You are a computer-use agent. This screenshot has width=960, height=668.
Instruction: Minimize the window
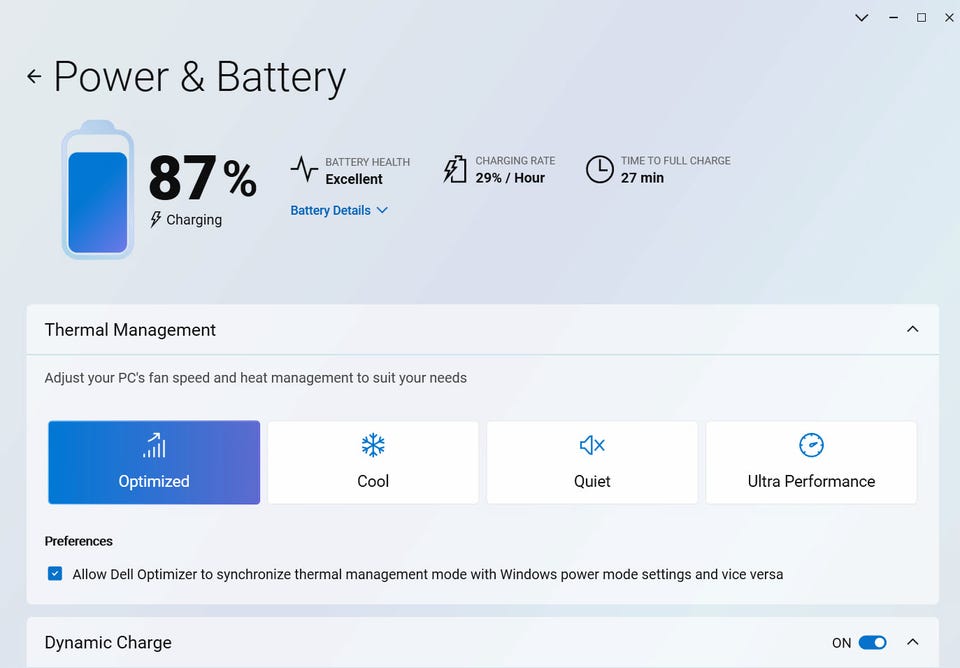(x=893, y=18)
